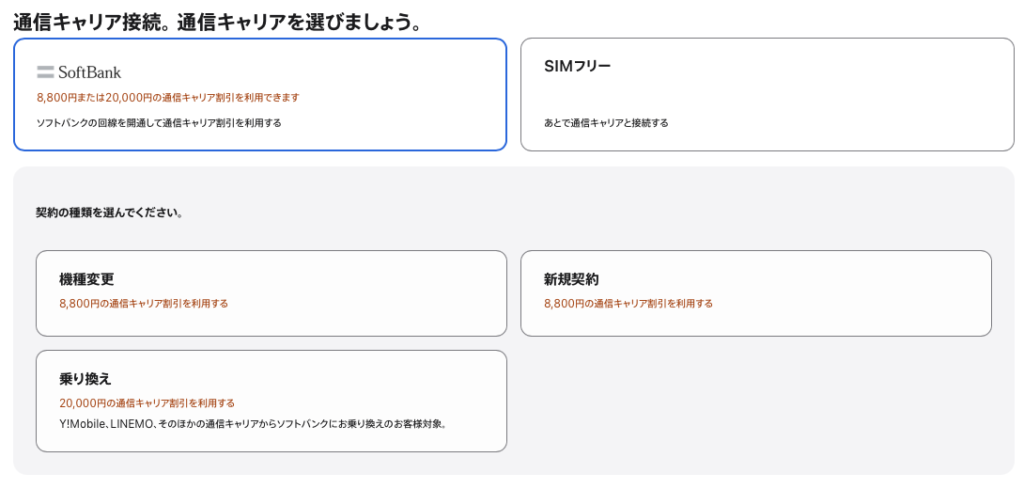Click the SoftBank logo icon
The height and width of the screenshot is (489, 1024).
coord(45,72)
